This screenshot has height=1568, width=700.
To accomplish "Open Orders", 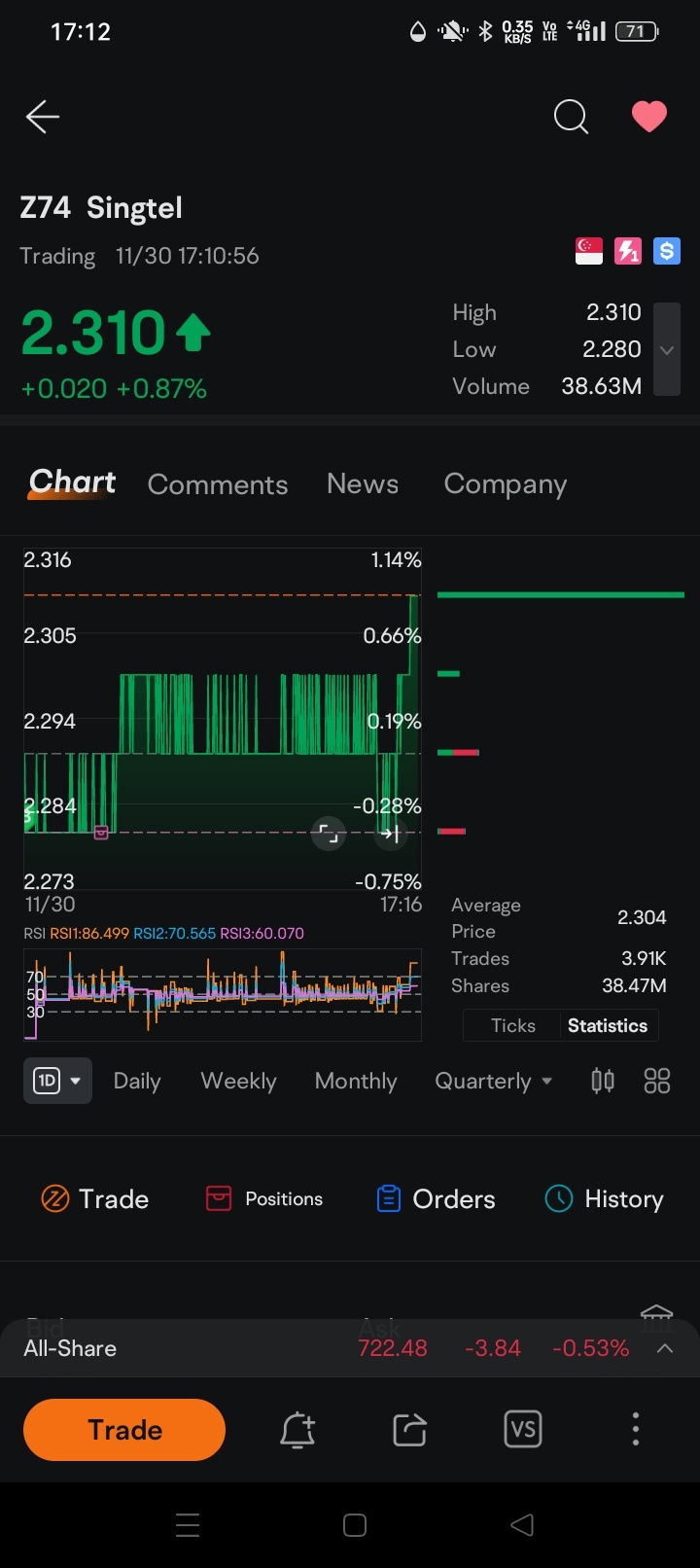I will pos(436,1198).
